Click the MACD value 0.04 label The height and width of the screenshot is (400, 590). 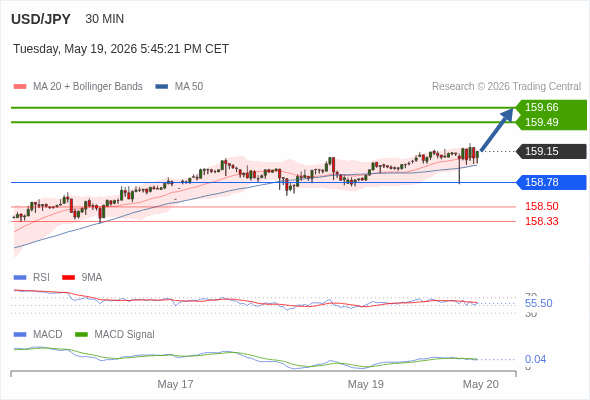(x=535, y=359)
